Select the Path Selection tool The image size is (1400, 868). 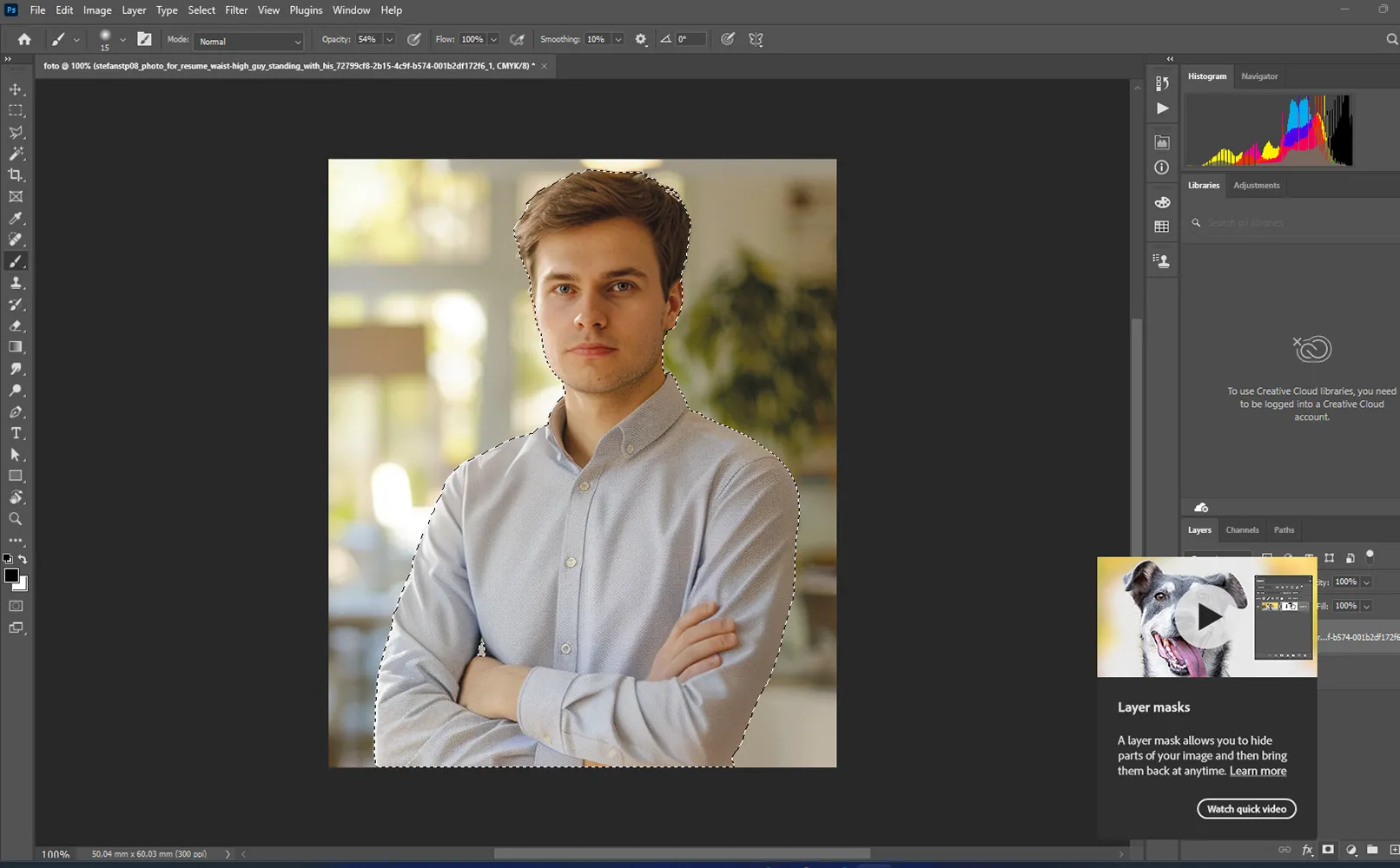coord(16,455)
